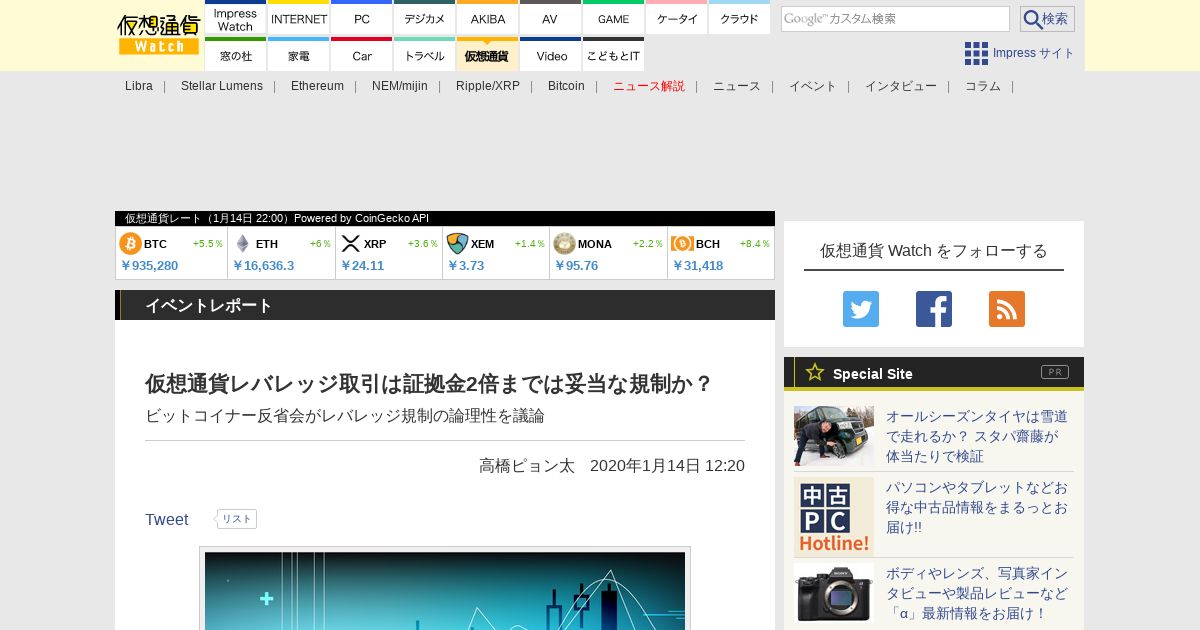Open the ボディやレンズ α情報 link
The height and width of the screenshot is (630, 1200).
(977, 593)
